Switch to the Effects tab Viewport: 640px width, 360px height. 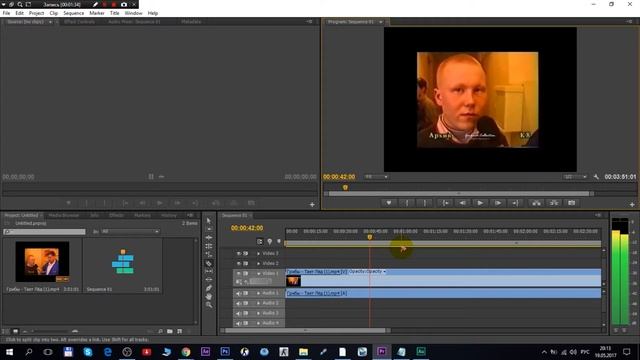(116, 215)
